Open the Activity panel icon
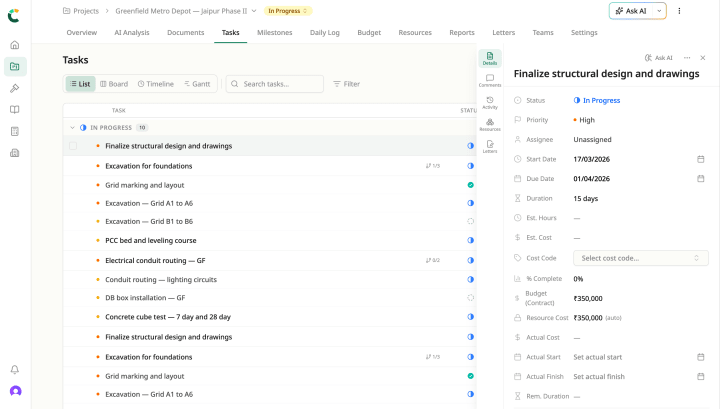This screenshot has height=409, width=720. point(489,102)
